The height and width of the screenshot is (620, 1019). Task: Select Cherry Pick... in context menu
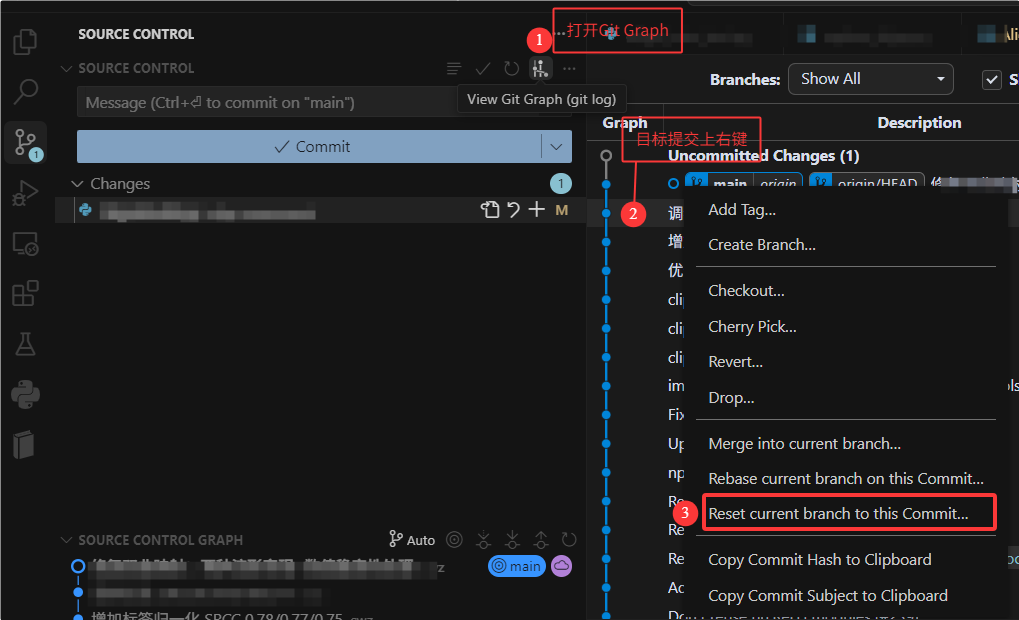tap(752, 327)
